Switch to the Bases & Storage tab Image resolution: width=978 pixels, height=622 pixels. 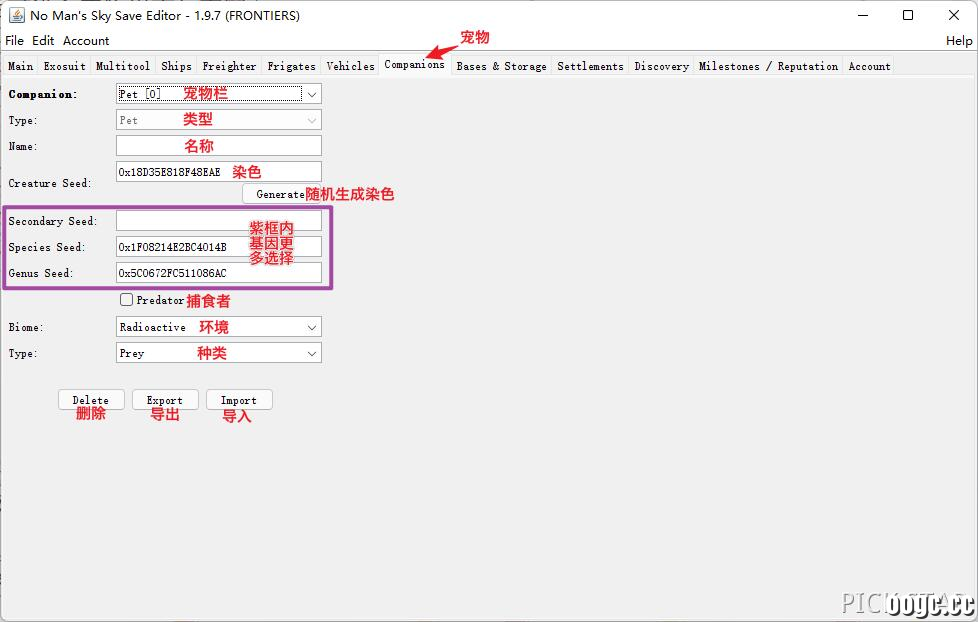501,66
